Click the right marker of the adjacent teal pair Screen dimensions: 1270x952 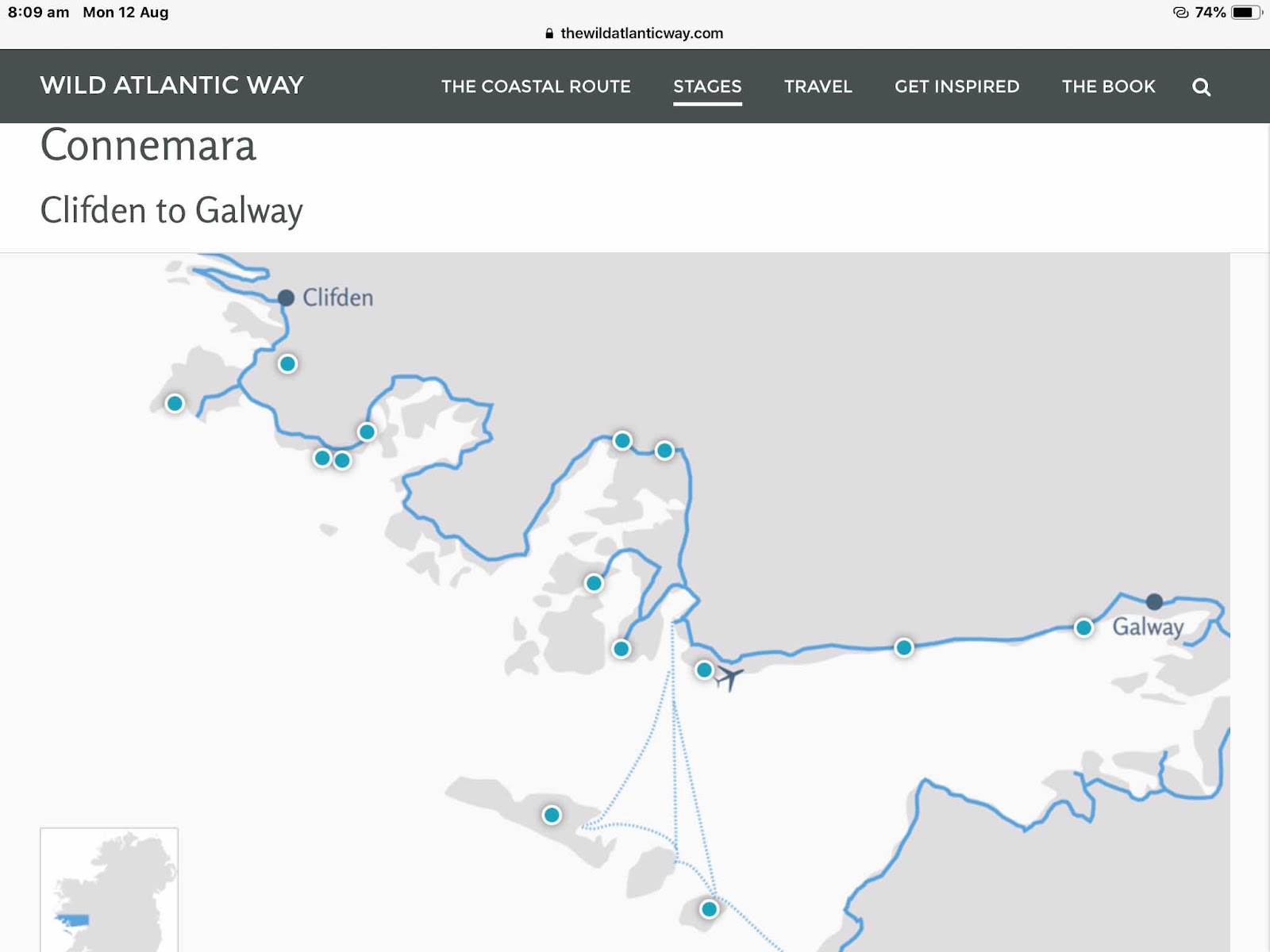pos(342,460)
